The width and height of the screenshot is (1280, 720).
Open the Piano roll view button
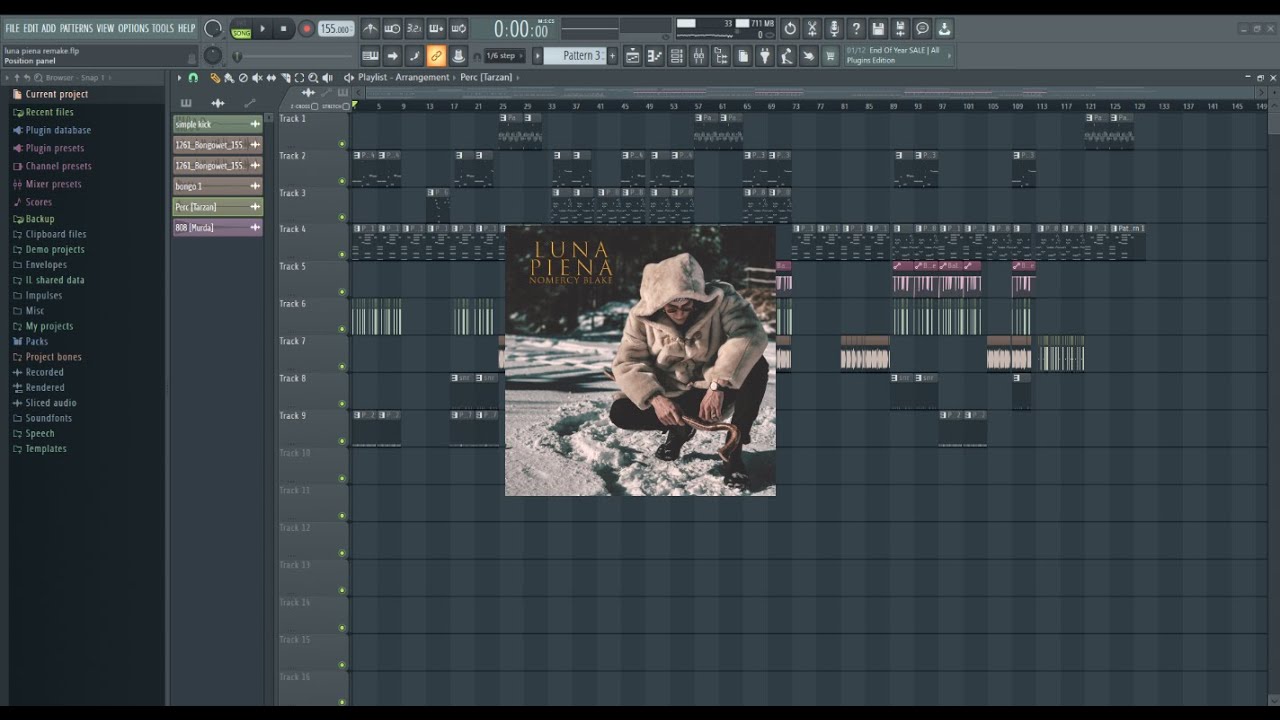(655, 56)
